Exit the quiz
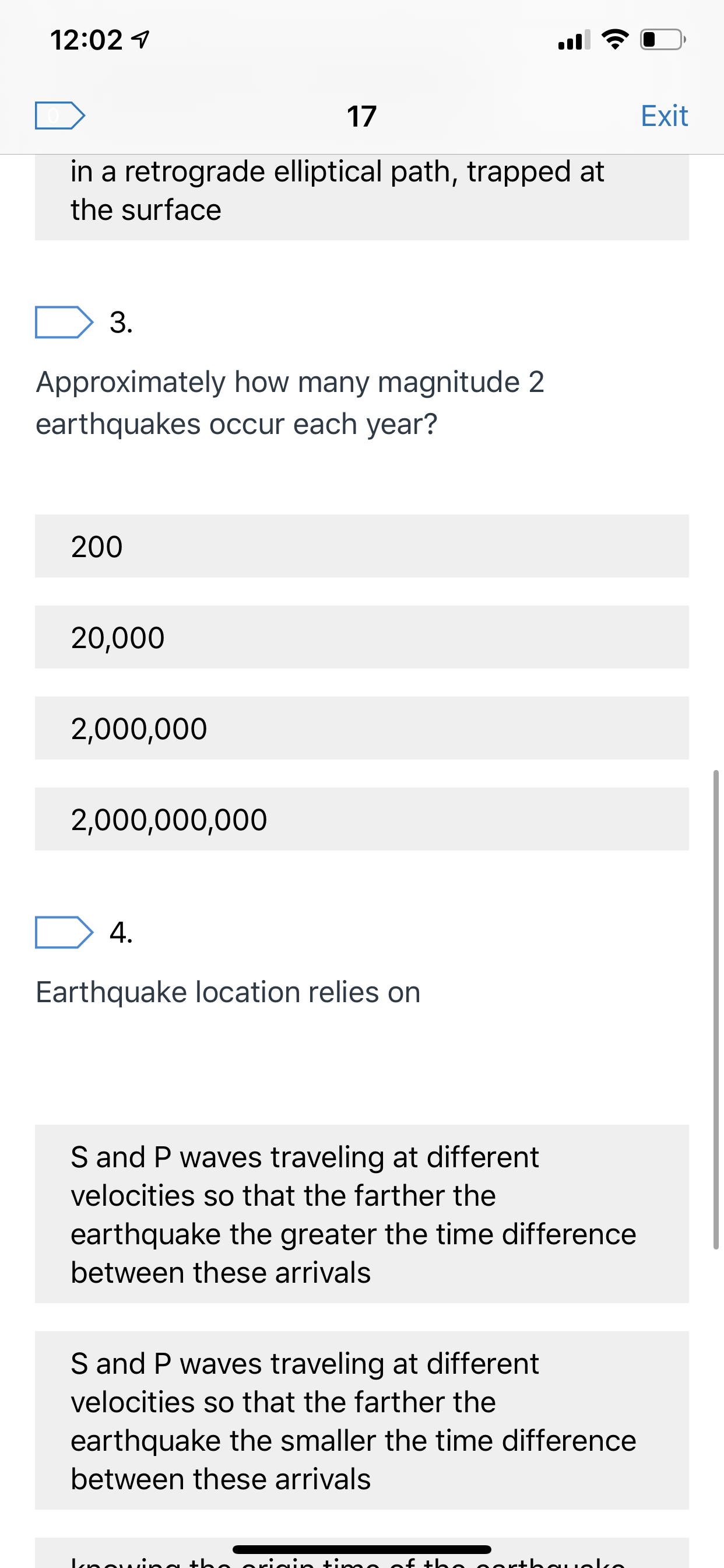Image resolution: width=724 pixels, height=1568 pixels. 664,116
